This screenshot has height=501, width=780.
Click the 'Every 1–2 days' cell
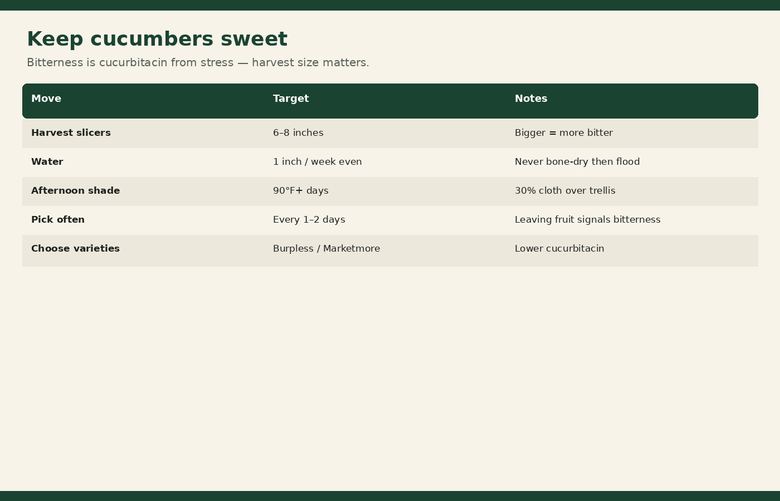[x=309, y=219]
